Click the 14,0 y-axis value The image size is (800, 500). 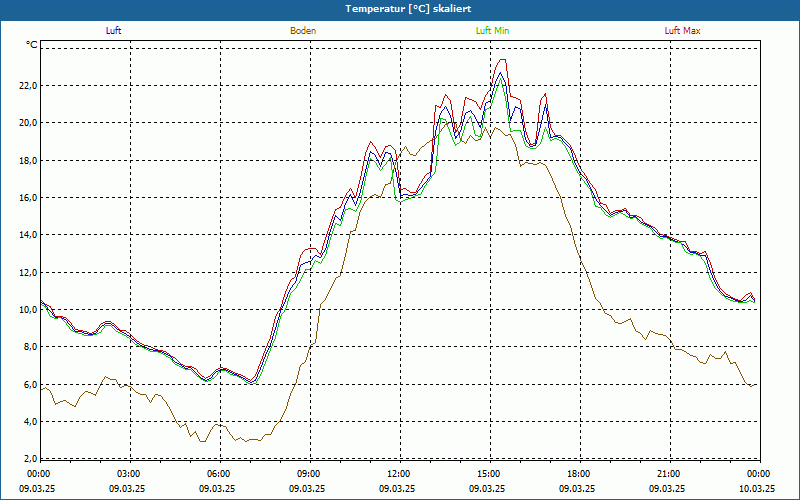coord(28,235)
